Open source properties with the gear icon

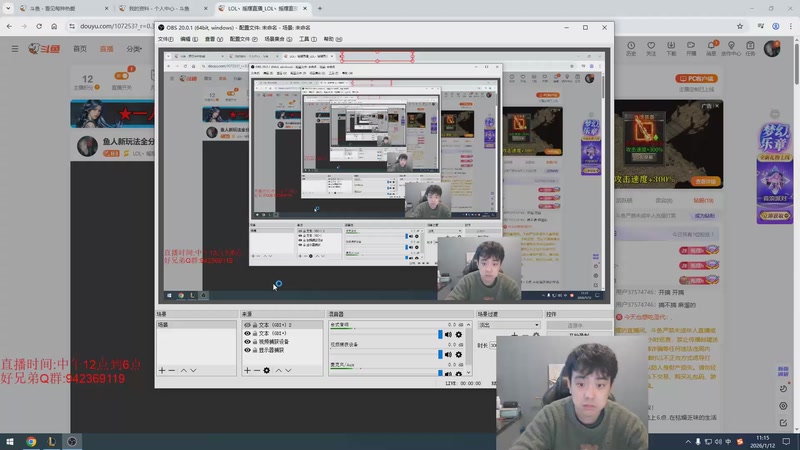pos(266,370)
